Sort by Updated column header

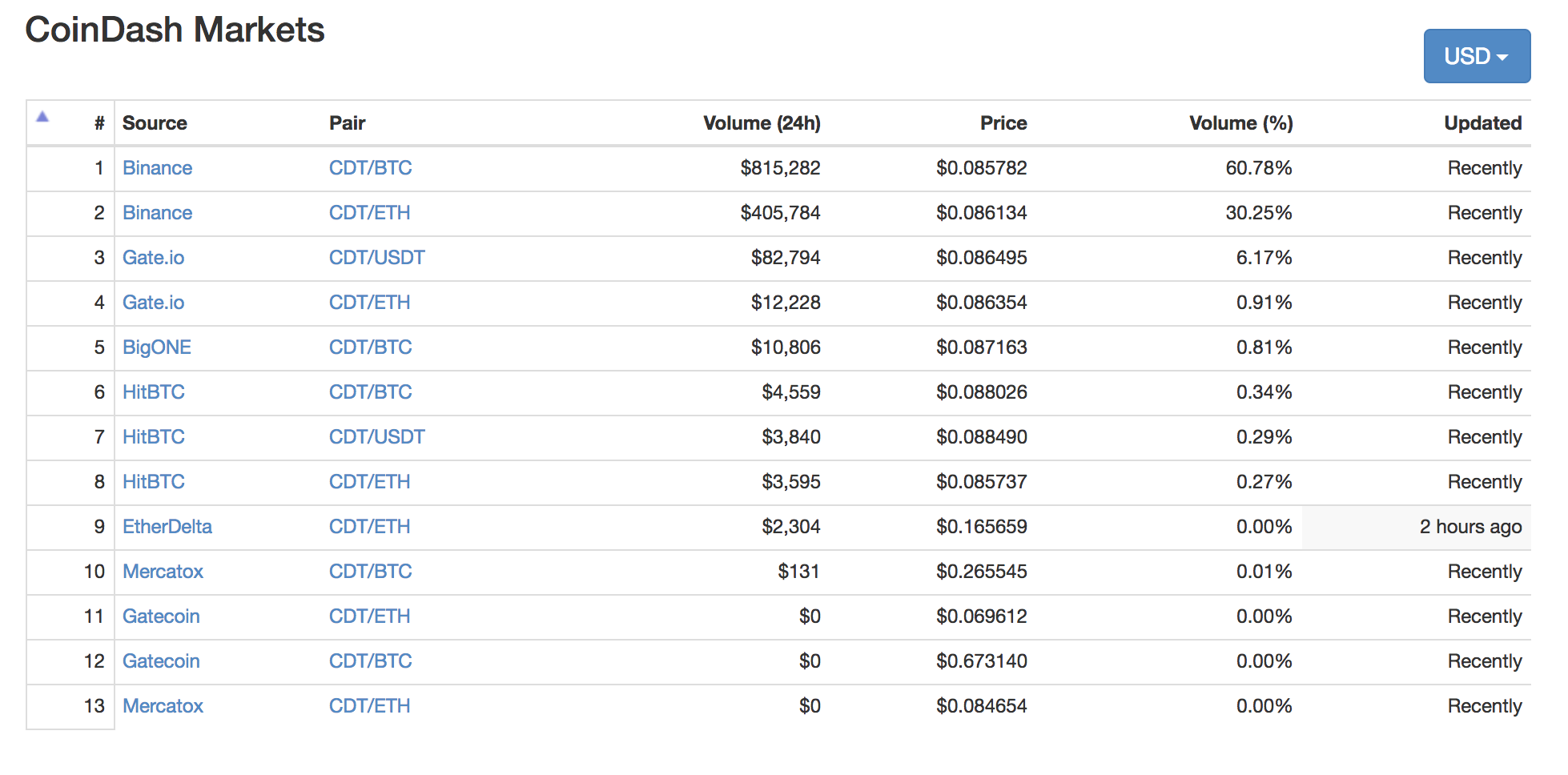(x=1482, y=123)
